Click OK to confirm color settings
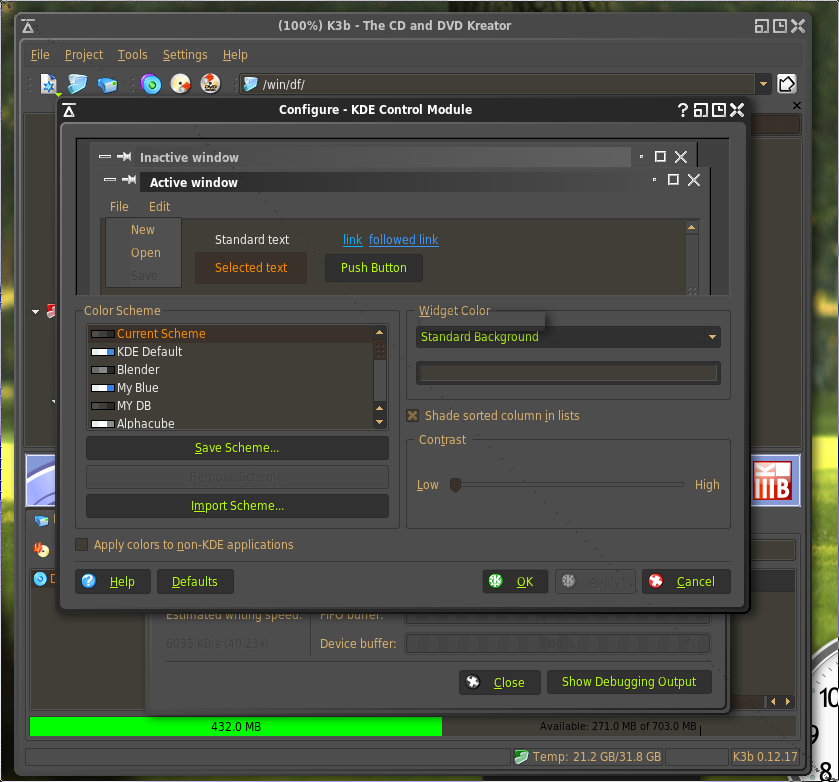Image resolution: width=839 pixels, height=782 pixels. (515, 582)
